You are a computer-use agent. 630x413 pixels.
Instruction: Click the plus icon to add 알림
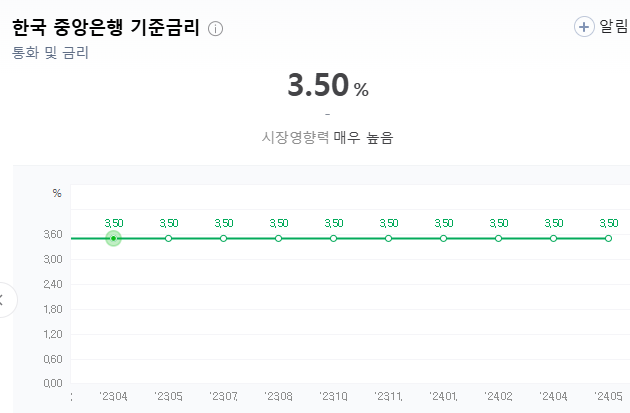584,27
